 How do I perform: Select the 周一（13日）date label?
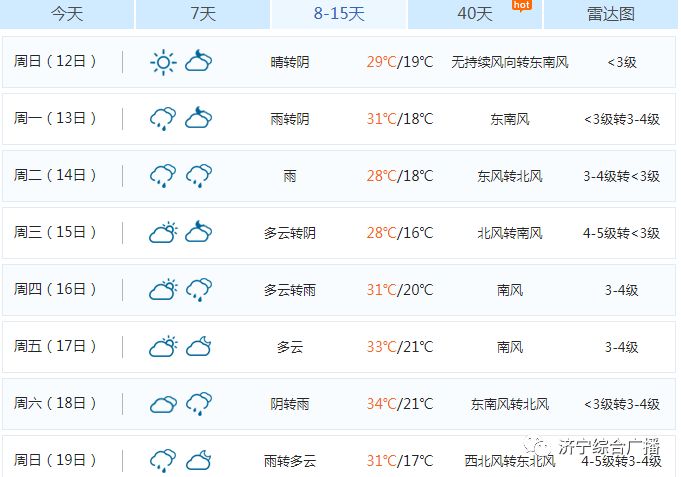click(56, 119)
